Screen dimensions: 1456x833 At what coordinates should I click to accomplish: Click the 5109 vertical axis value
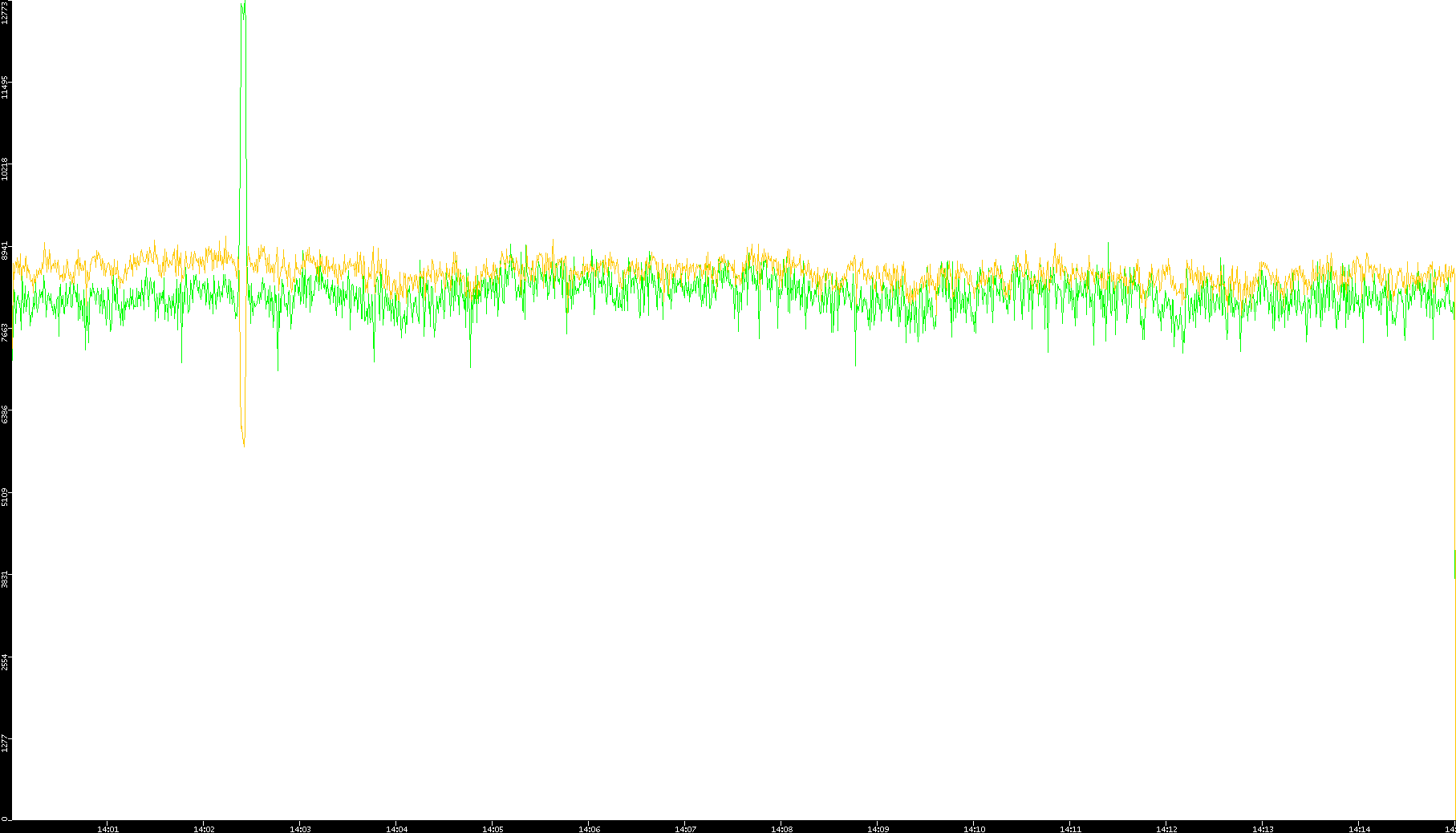tap(5, 496)
